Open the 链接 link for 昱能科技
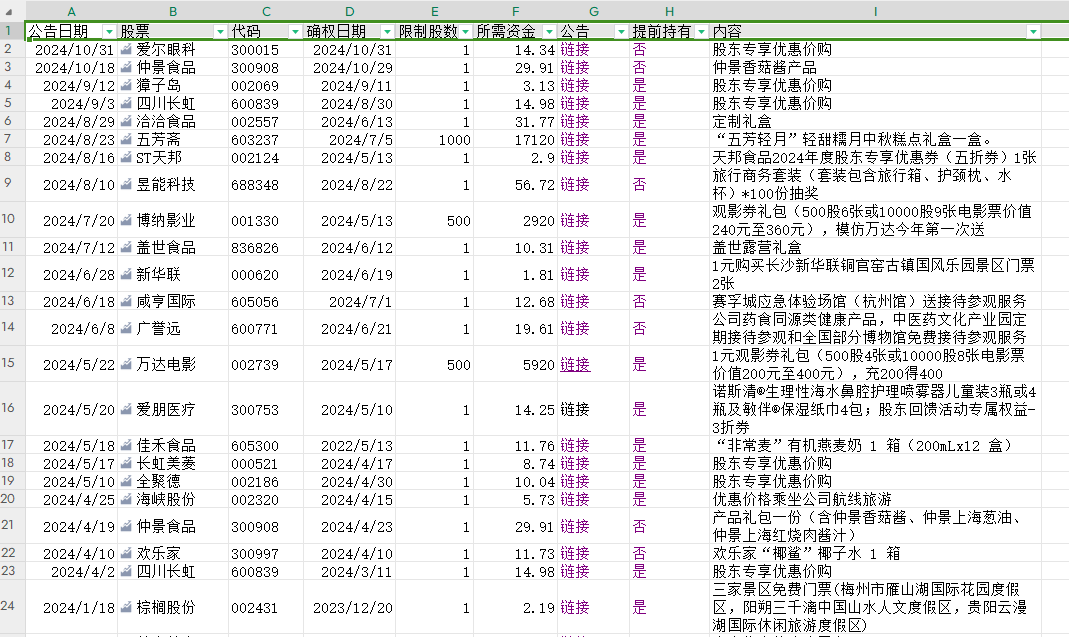 575,184
